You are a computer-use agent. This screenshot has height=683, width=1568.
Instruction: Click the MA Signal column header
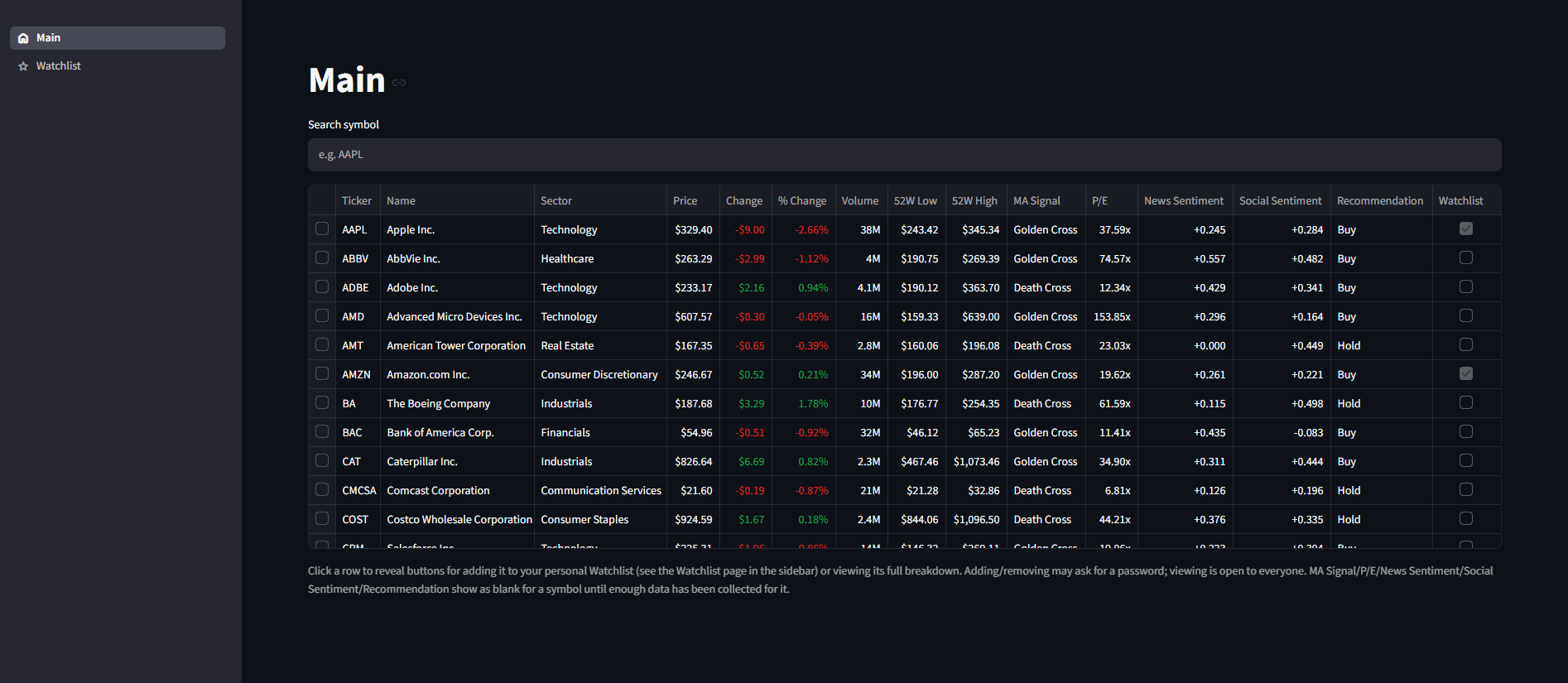(1046, 200)
